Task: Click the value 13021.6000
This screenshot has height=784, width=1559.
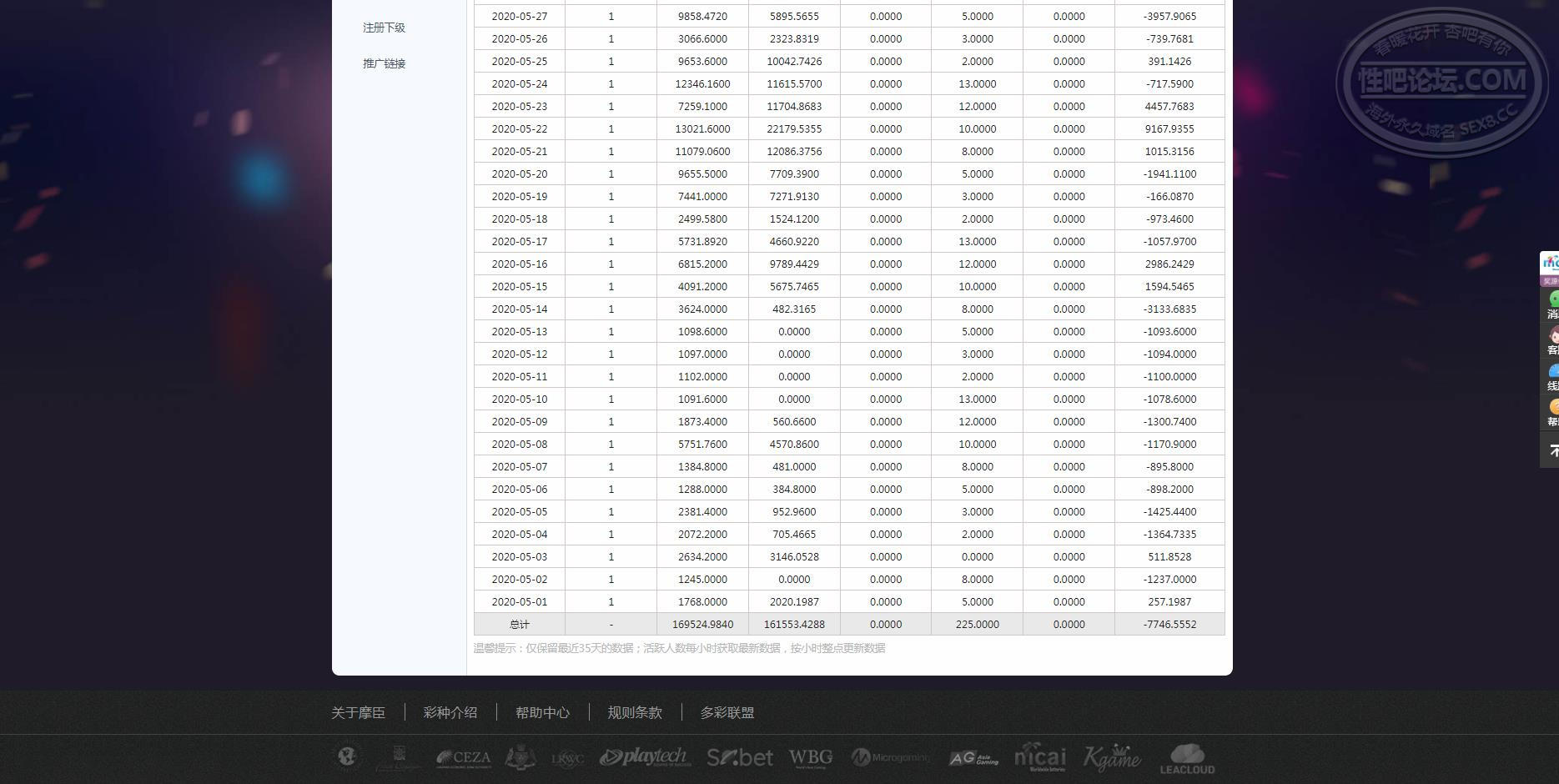Action: pos(703,128)
